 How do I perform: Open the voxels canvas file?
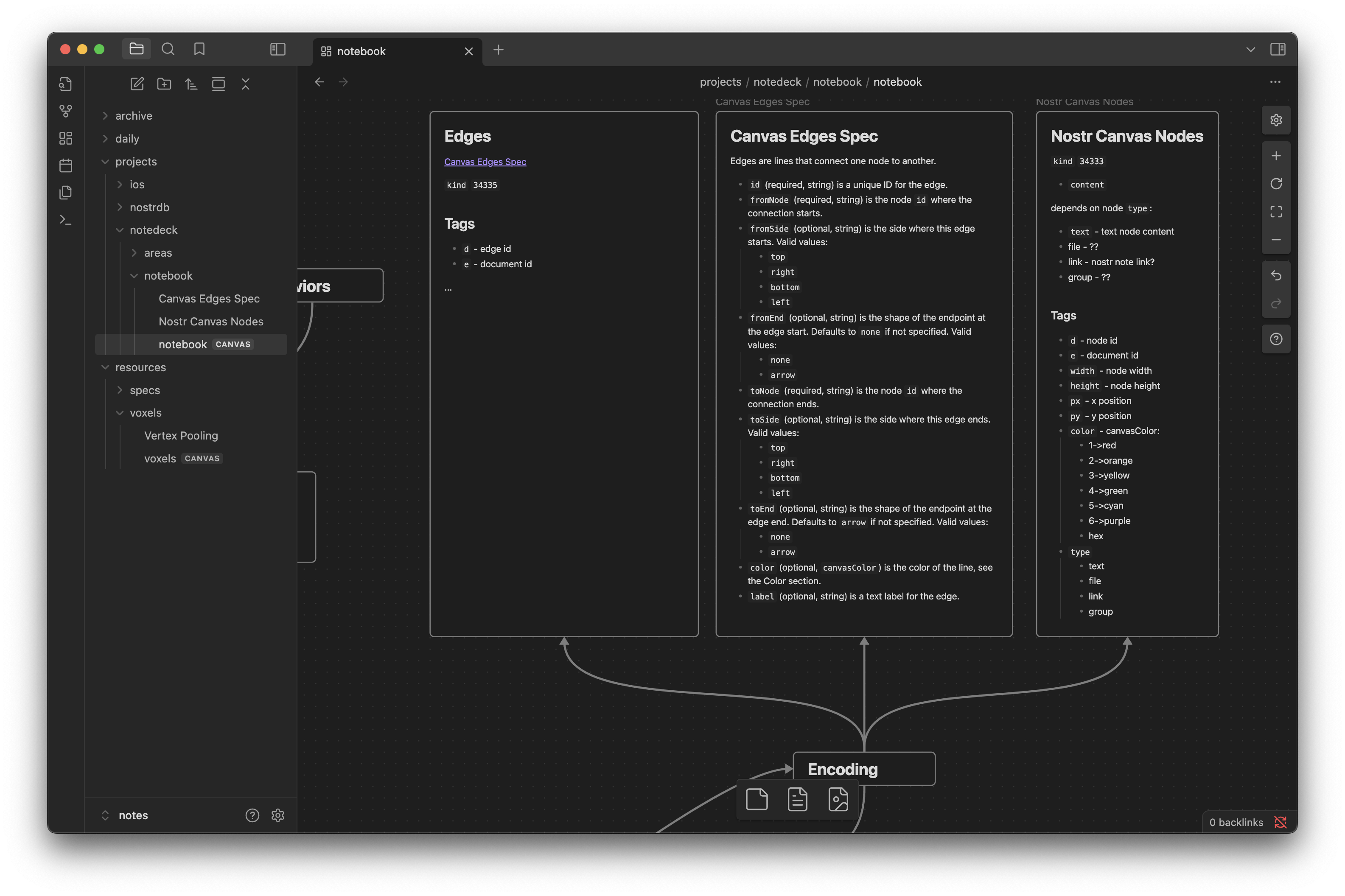click(x=183, y=458)
